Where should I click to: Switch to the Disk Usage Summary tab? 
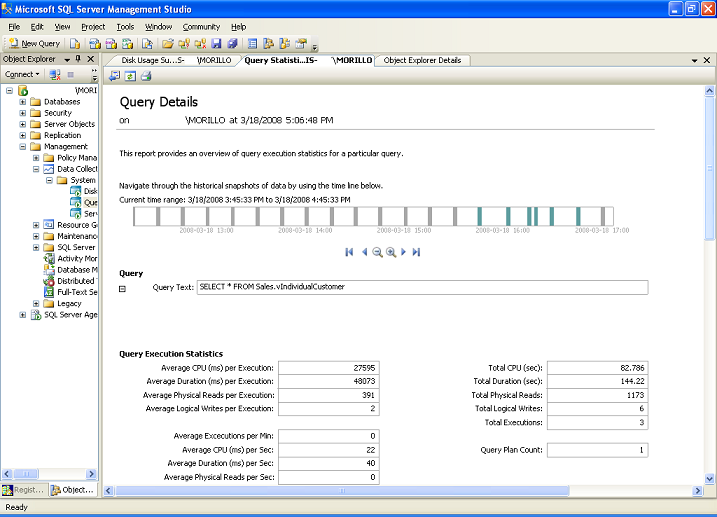coord(176,60)
